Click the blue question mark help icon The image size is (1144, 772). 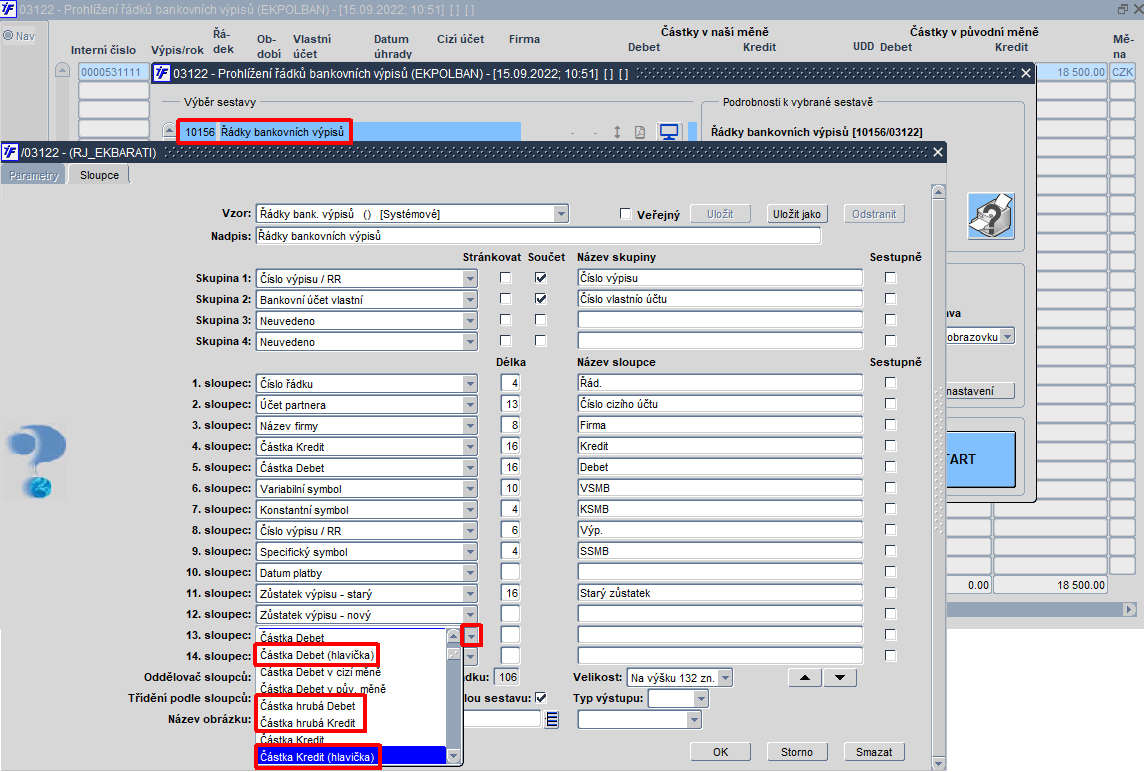click(36, 461)
